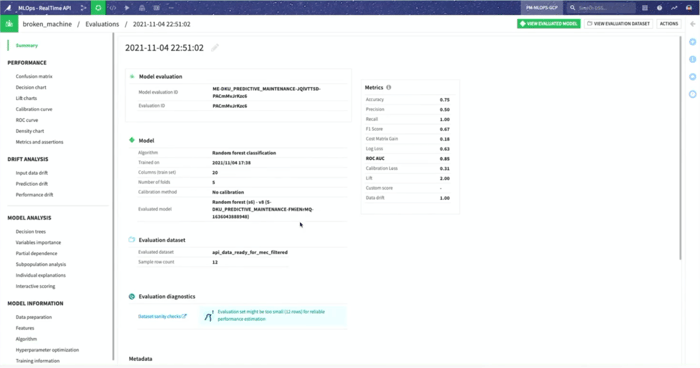Open the more options ellipsis in top bar
The width and height of the screenshot is (700, 368).
[x=171, y=8]
